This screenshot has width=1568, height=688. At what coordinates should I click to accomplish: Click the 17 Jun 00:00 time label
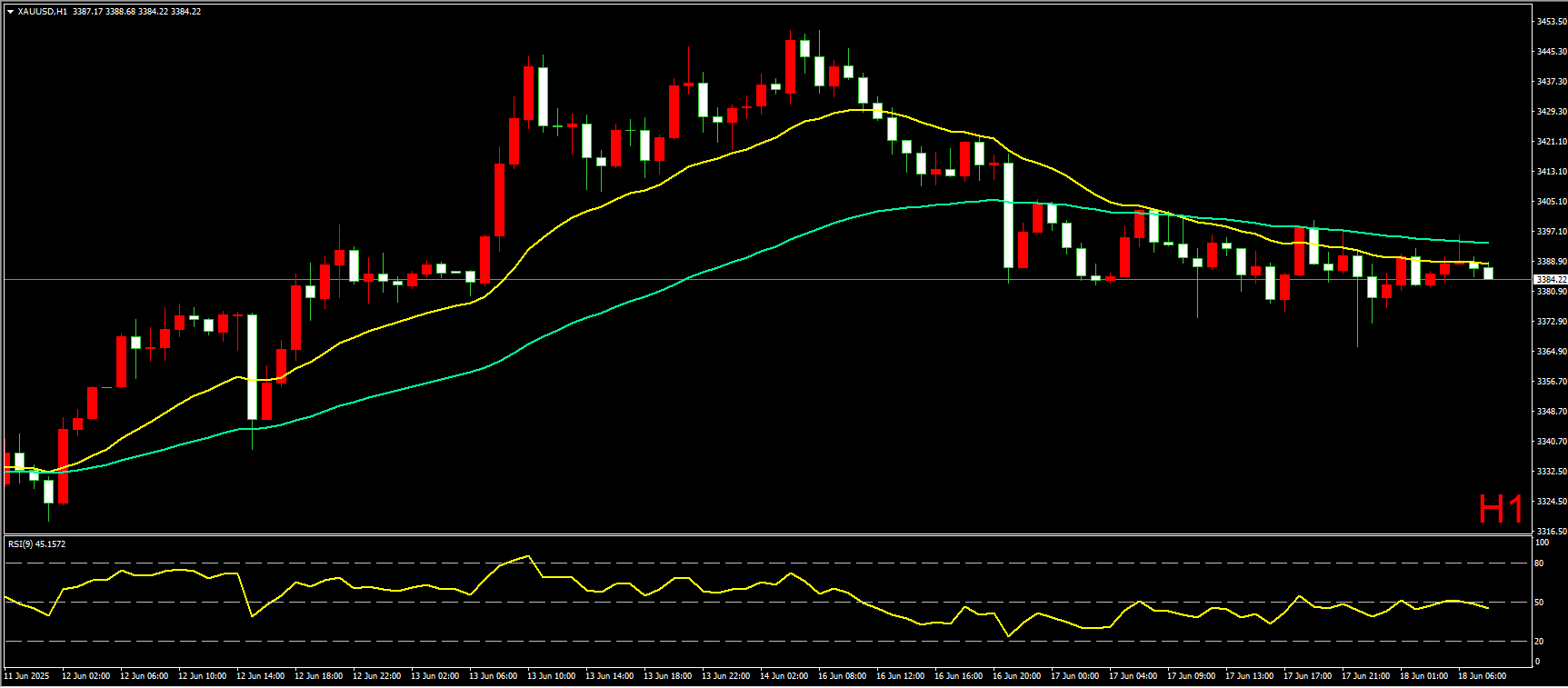click(x=1074, y=675)
